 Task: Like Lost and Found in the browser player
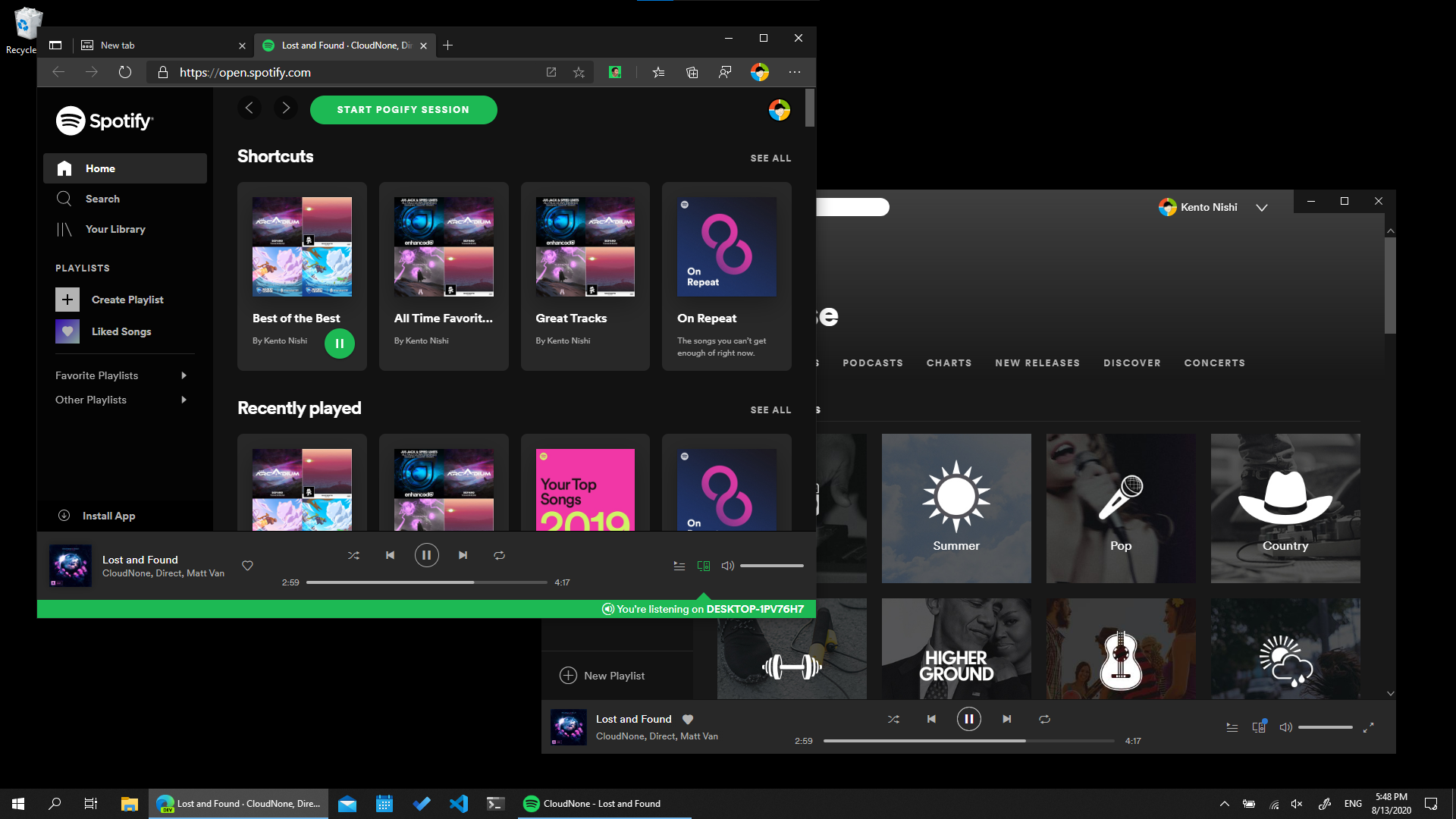tap(247, 566)
